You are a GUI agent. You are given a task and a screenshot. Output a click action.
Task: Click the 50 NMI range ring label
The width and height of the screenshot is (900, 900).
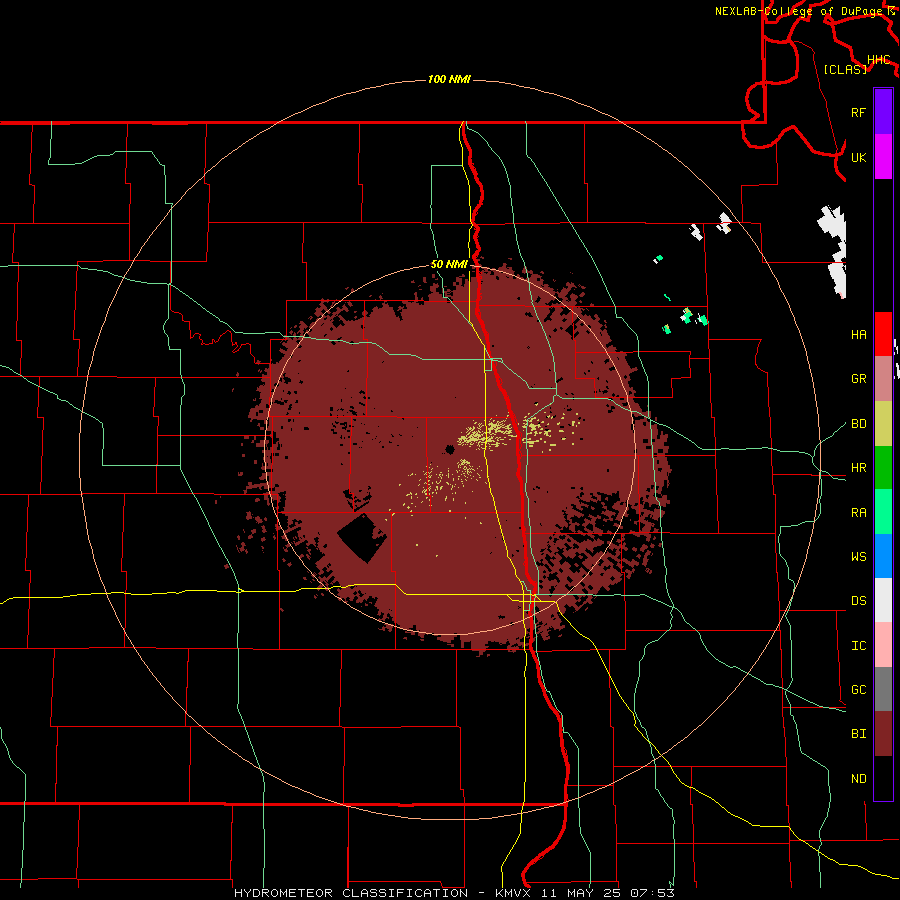[x=449, y=264]
